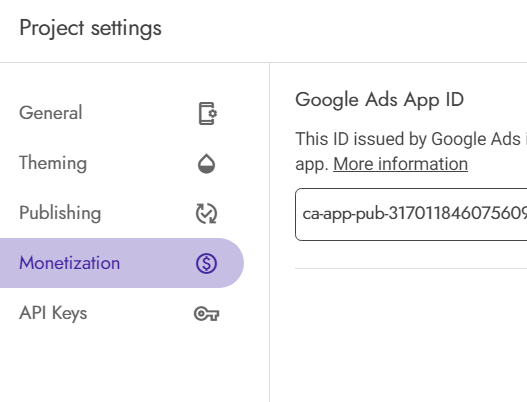Click the Theming droplet icon

pos(206,163)
